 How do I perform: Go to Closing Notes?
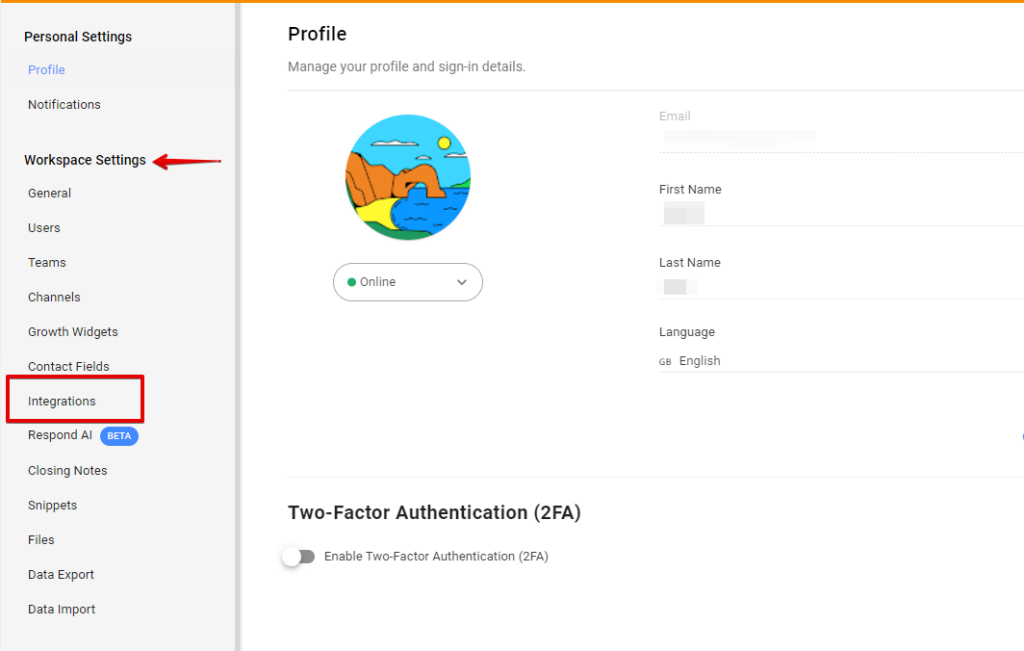(67, 471)
